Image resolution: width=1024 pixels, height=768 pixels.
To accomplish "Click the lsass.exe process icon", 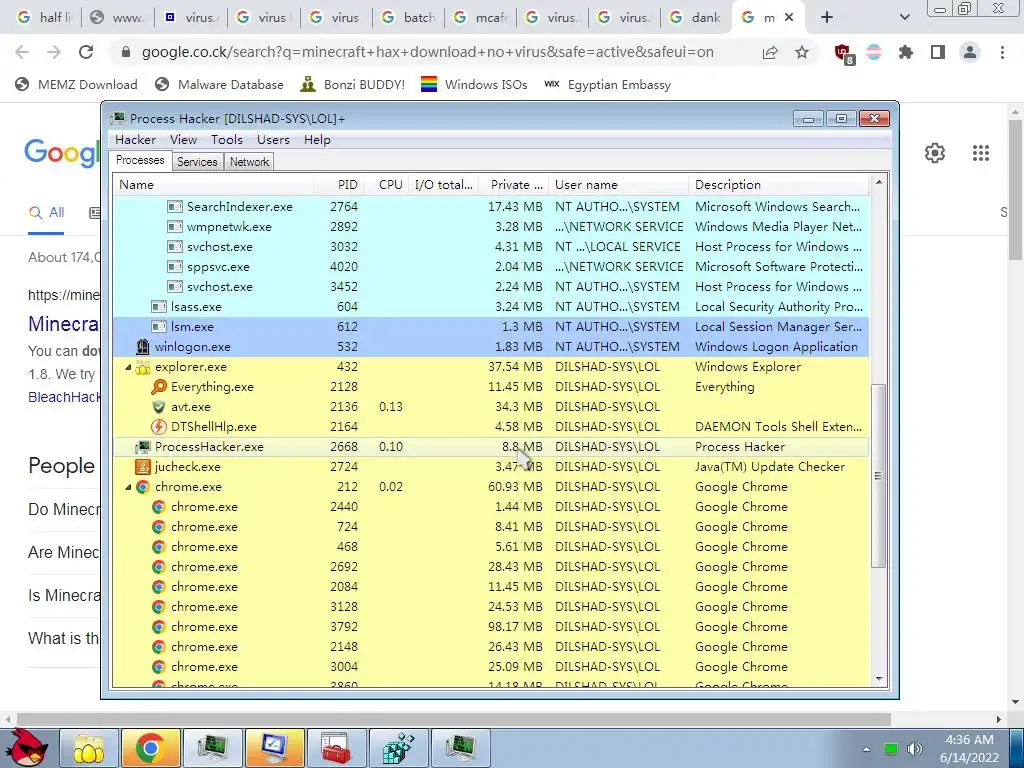I will tap(159, 307).
